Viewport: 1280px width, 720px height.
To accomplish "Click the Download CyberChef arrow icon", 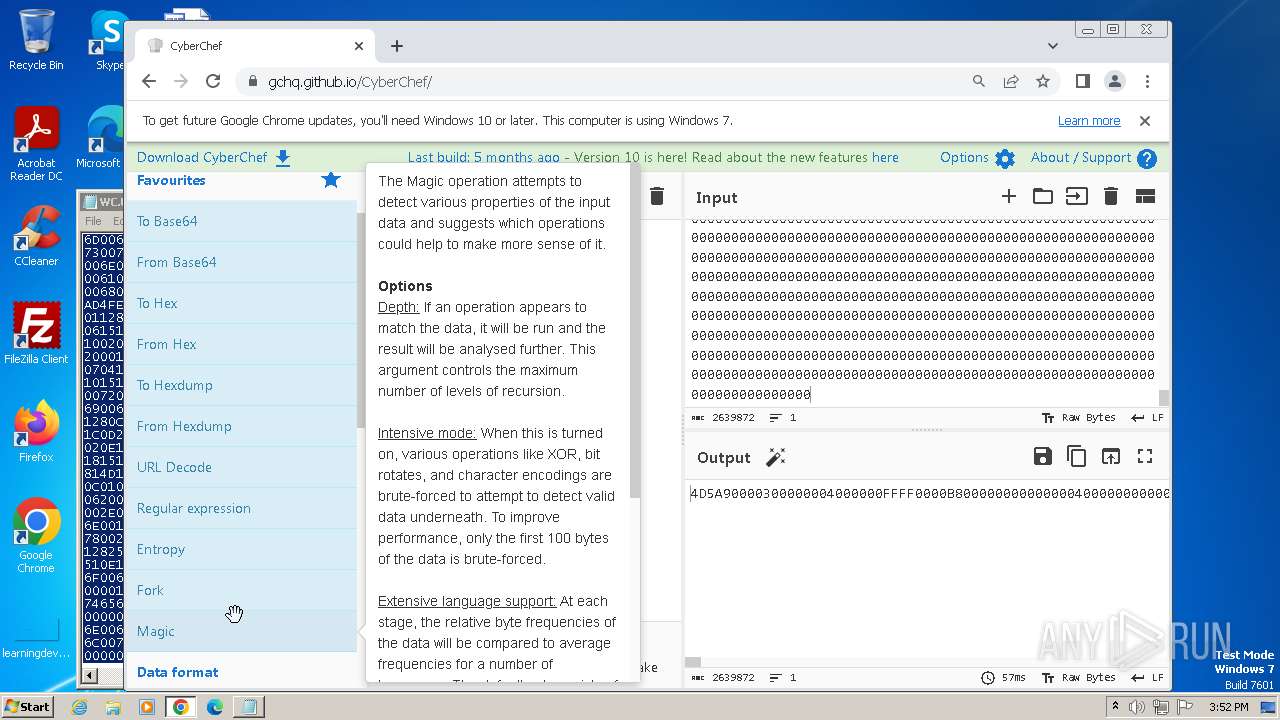I will [x=283, y=157].
